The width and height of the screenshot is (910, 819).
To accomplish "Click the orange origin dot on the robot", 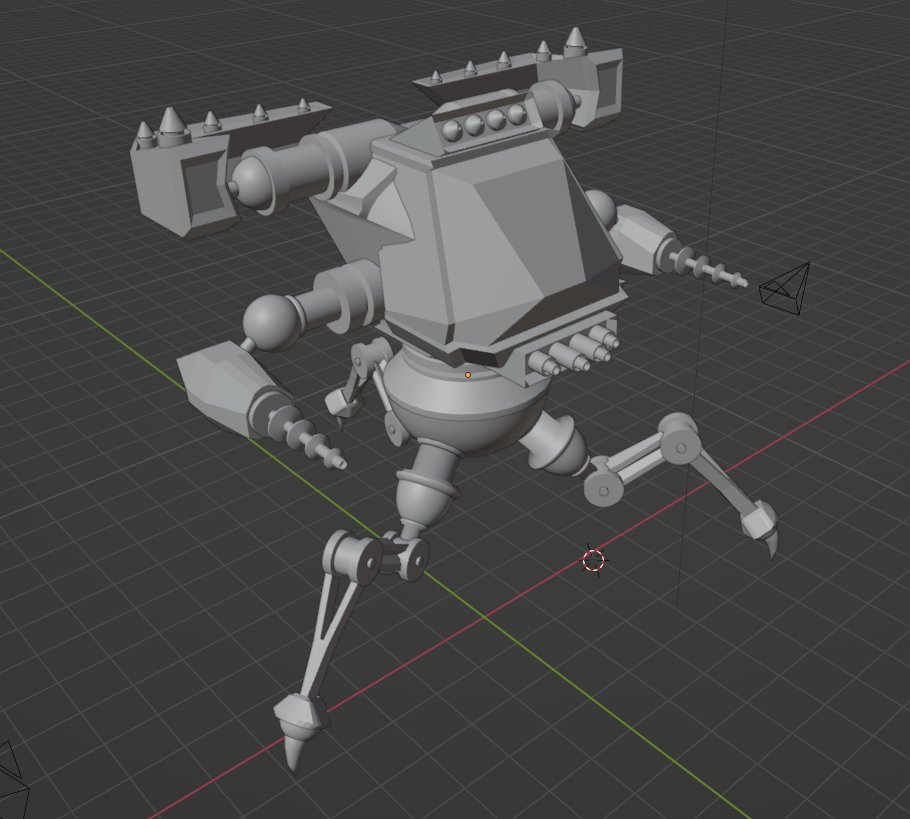I will tap(468, 376).
